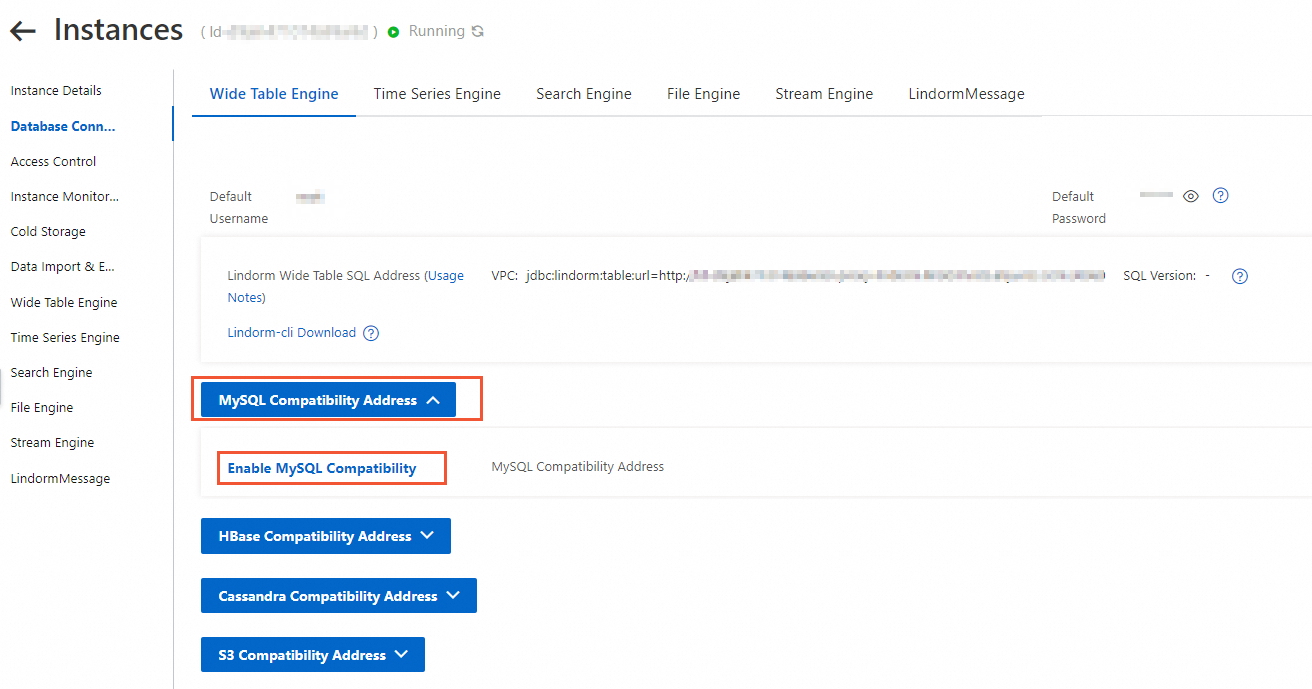Click the jdbc:lindorm:table:url VPC address
The image size is (1312, 689).
[x=815, y=276]
